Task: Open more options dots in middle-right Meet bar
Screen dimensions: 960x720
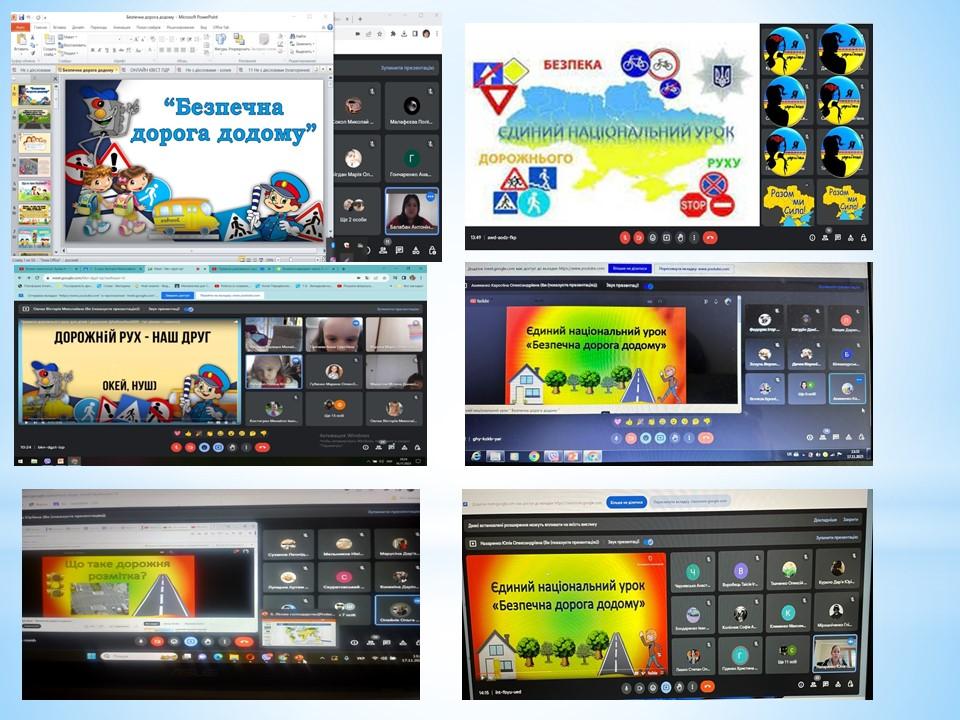Action: [x=689, y=438]
